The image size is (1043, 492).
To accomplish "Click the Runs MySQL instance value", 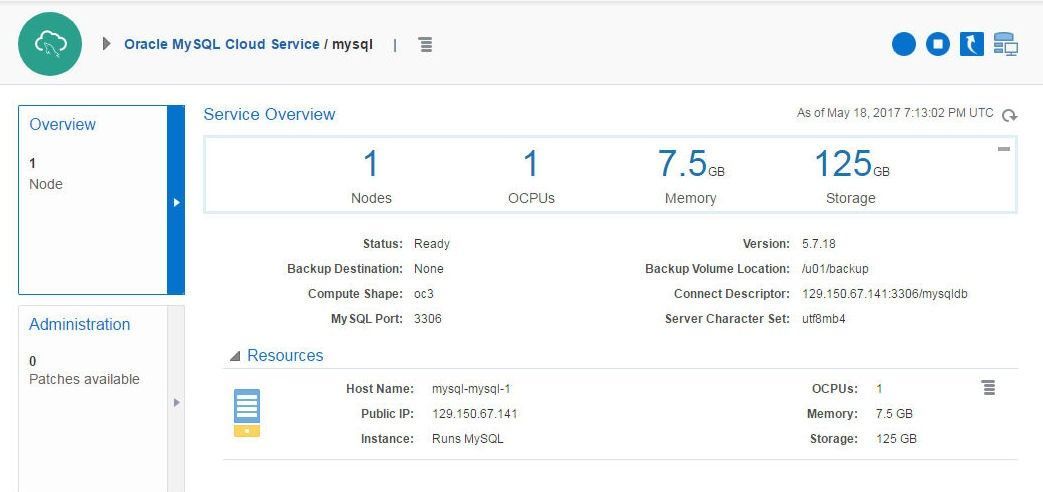I will [x=468, y=439].
